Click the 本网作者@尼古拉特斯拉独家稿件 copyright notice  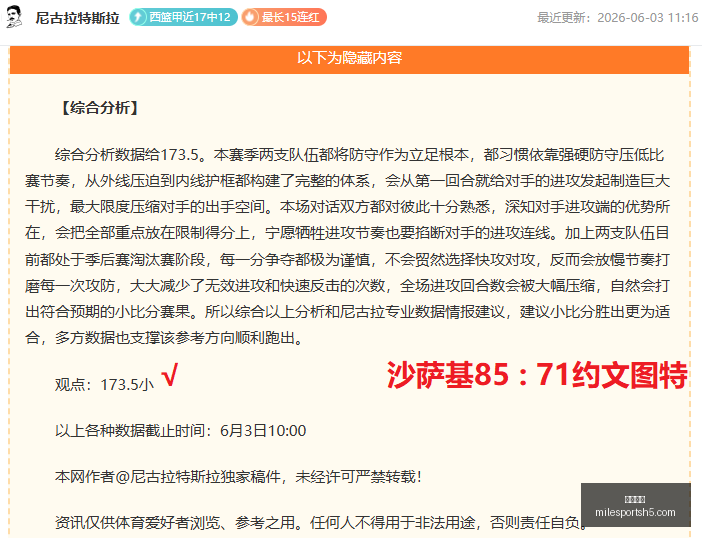238,477
